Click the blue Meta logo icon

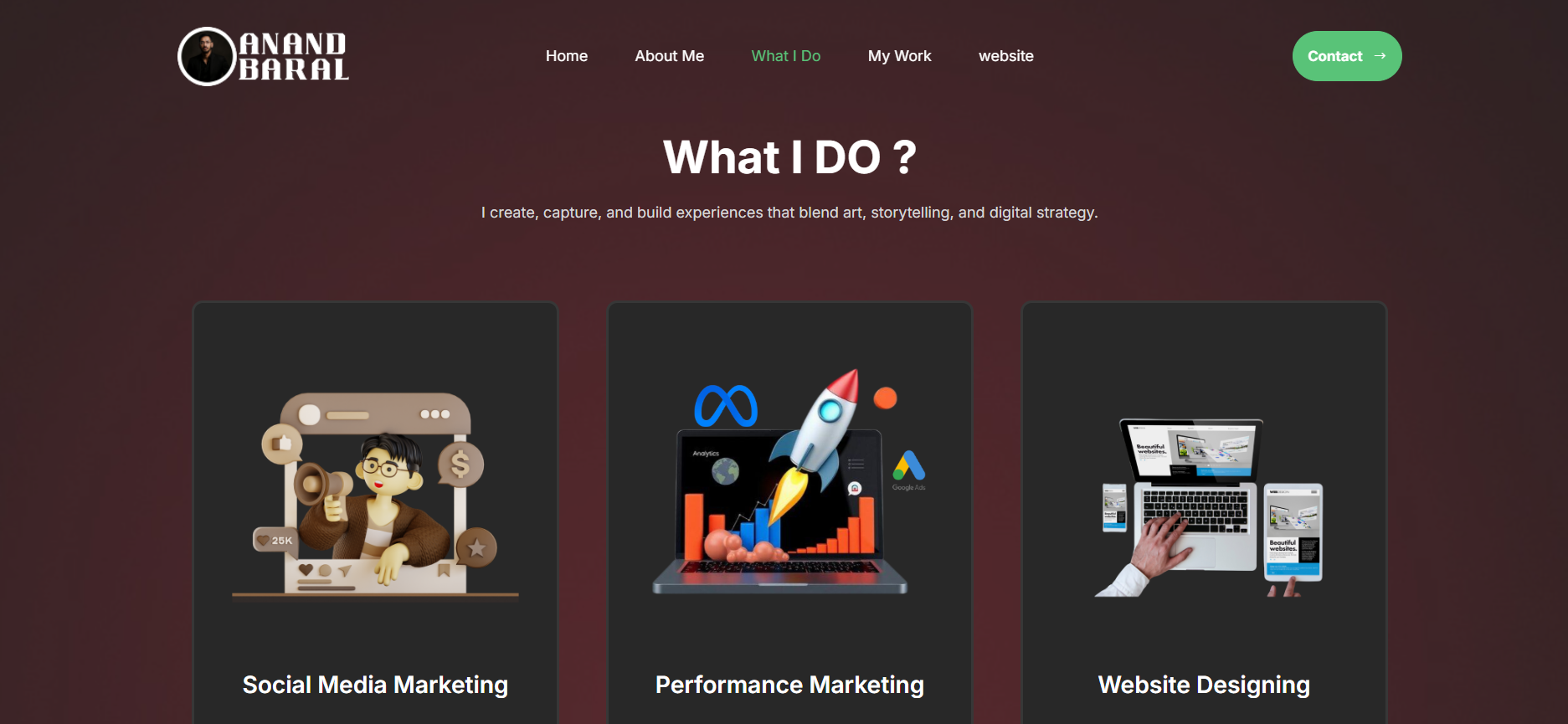[726, 406]
